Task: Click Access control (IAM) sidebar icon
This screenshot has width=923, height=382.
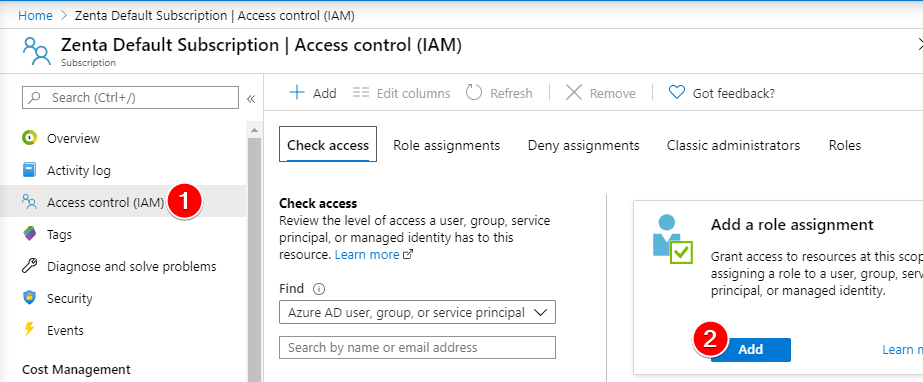Action: pos(29,202)
